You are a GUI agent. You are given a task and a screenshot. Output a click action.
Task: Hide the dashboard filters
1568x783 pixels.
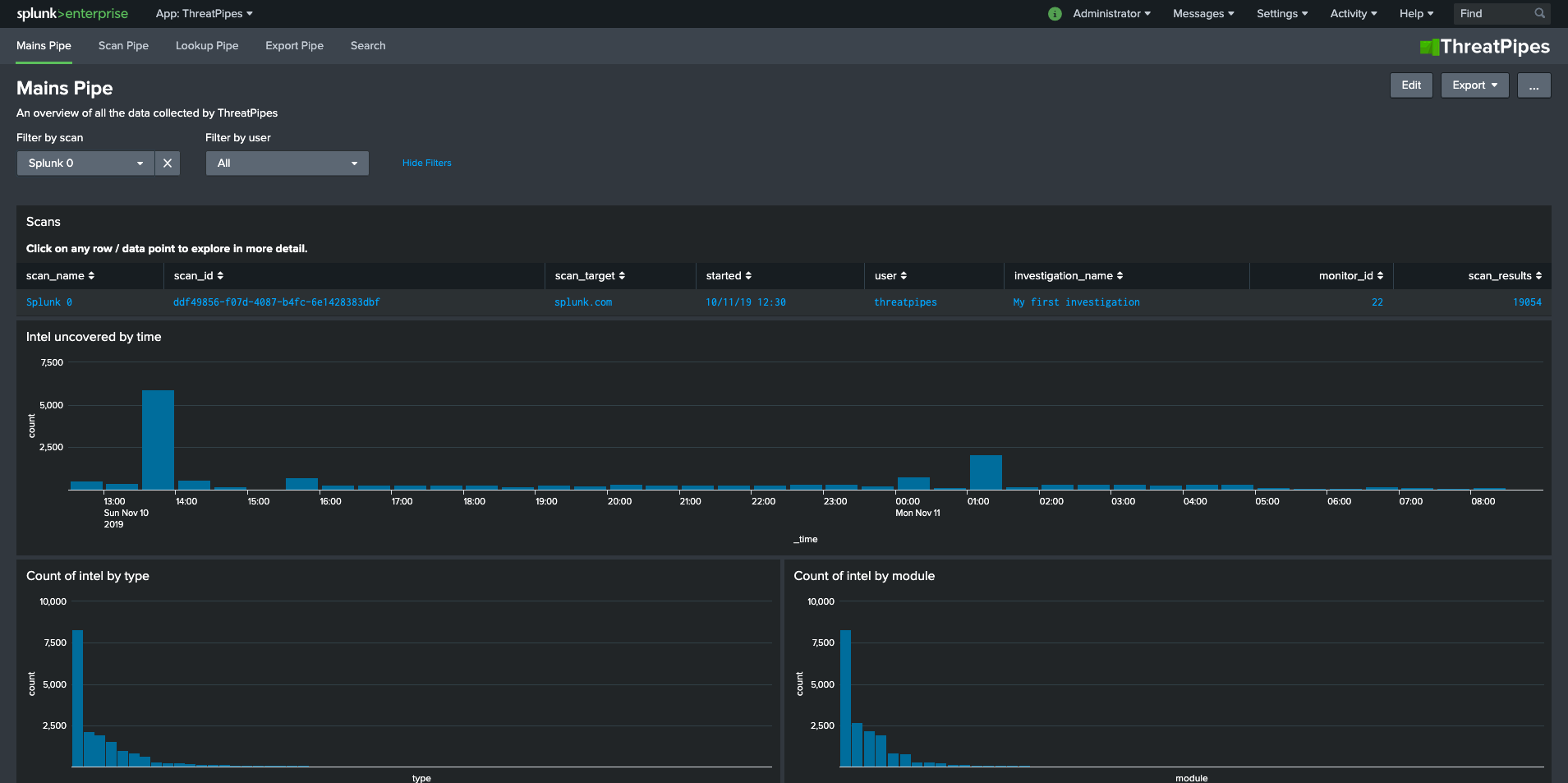coord(426,164)
